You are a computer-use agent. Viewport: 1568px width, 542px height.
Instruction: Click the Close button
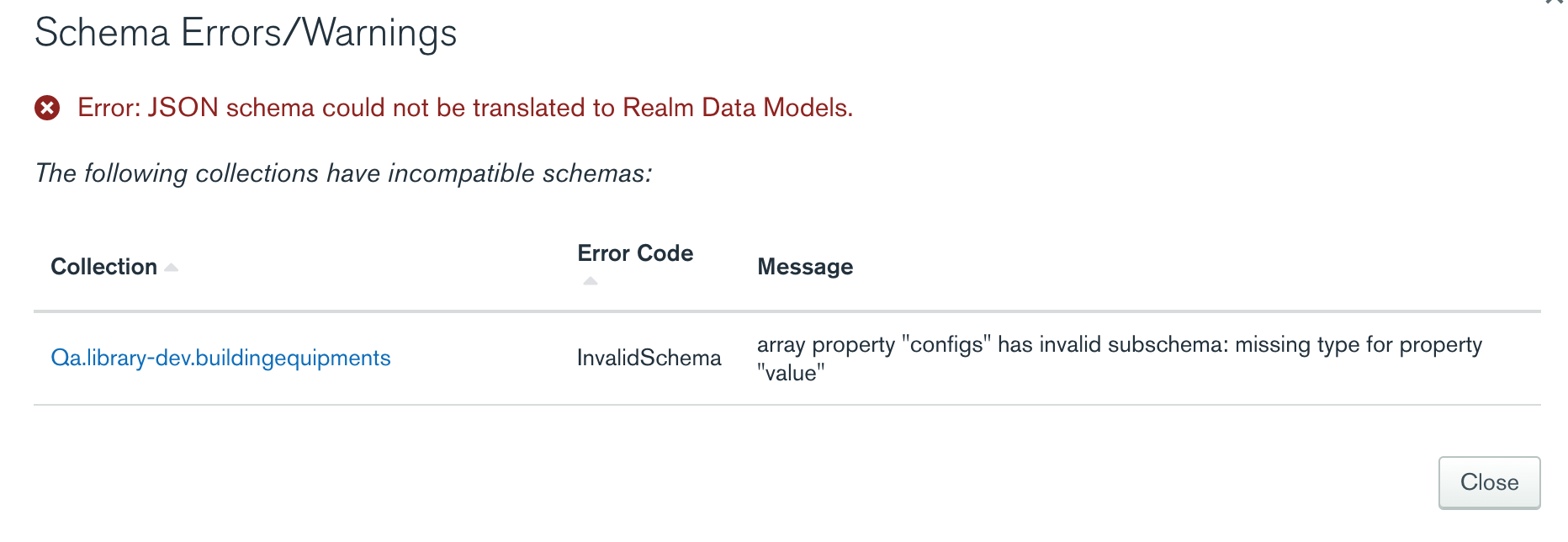click(1489, 482)
